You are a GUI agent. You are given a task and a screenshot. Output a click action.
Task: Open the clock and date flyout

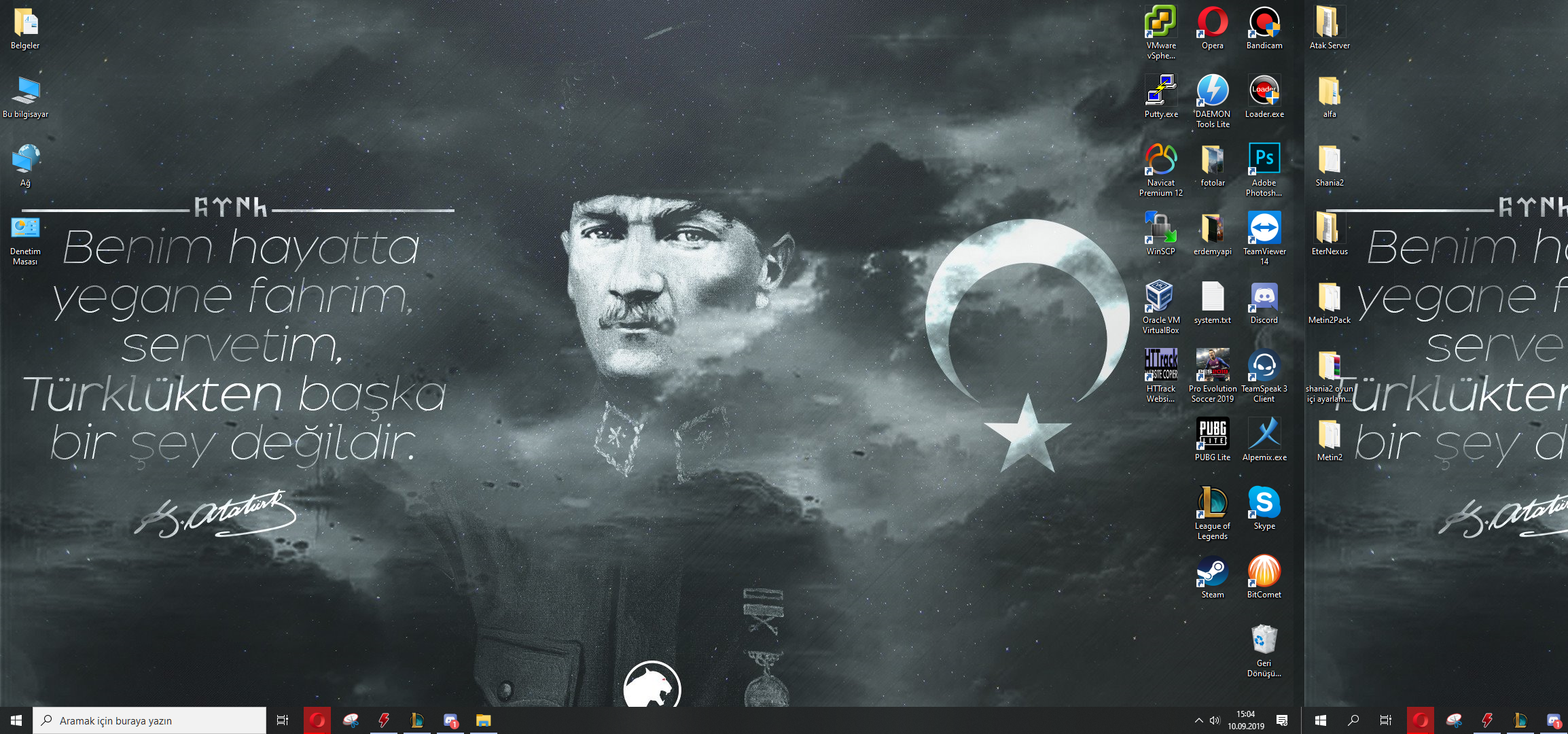click(1245, 720)
